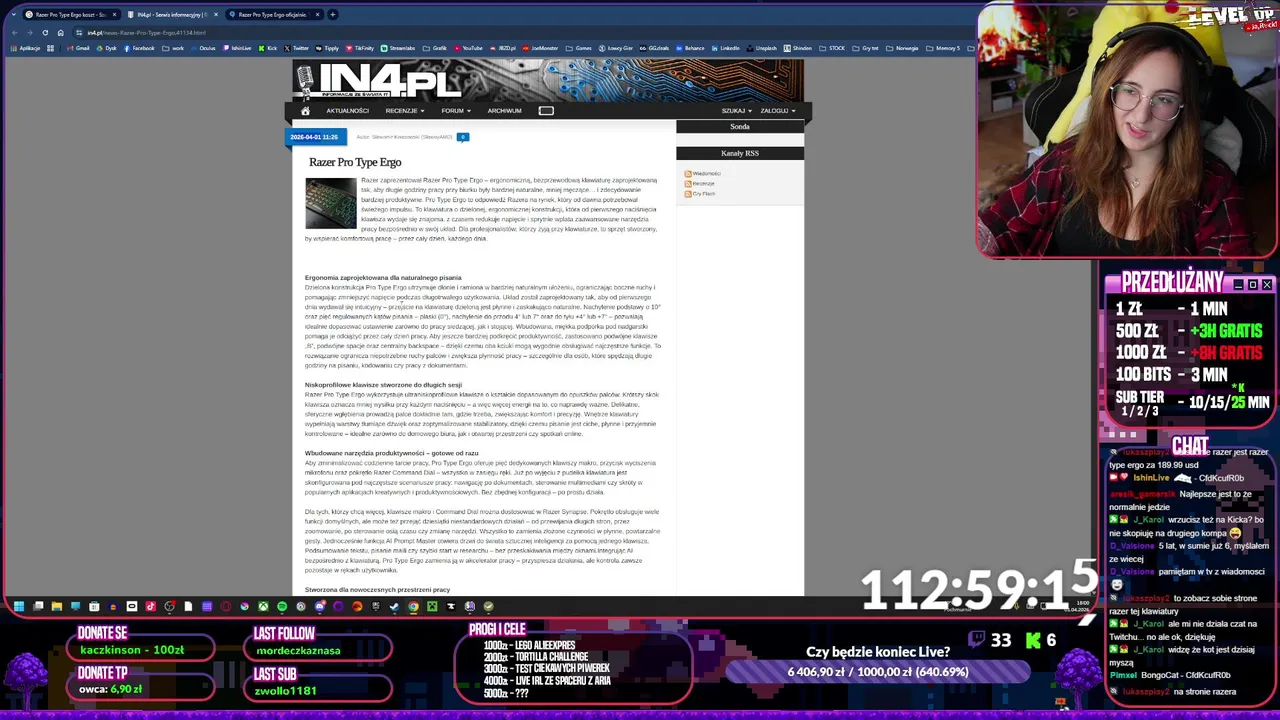The width and height of the screenshot is (1280, 720).
Task: Open the Facebook bookmark
Action: click(138, 48)
